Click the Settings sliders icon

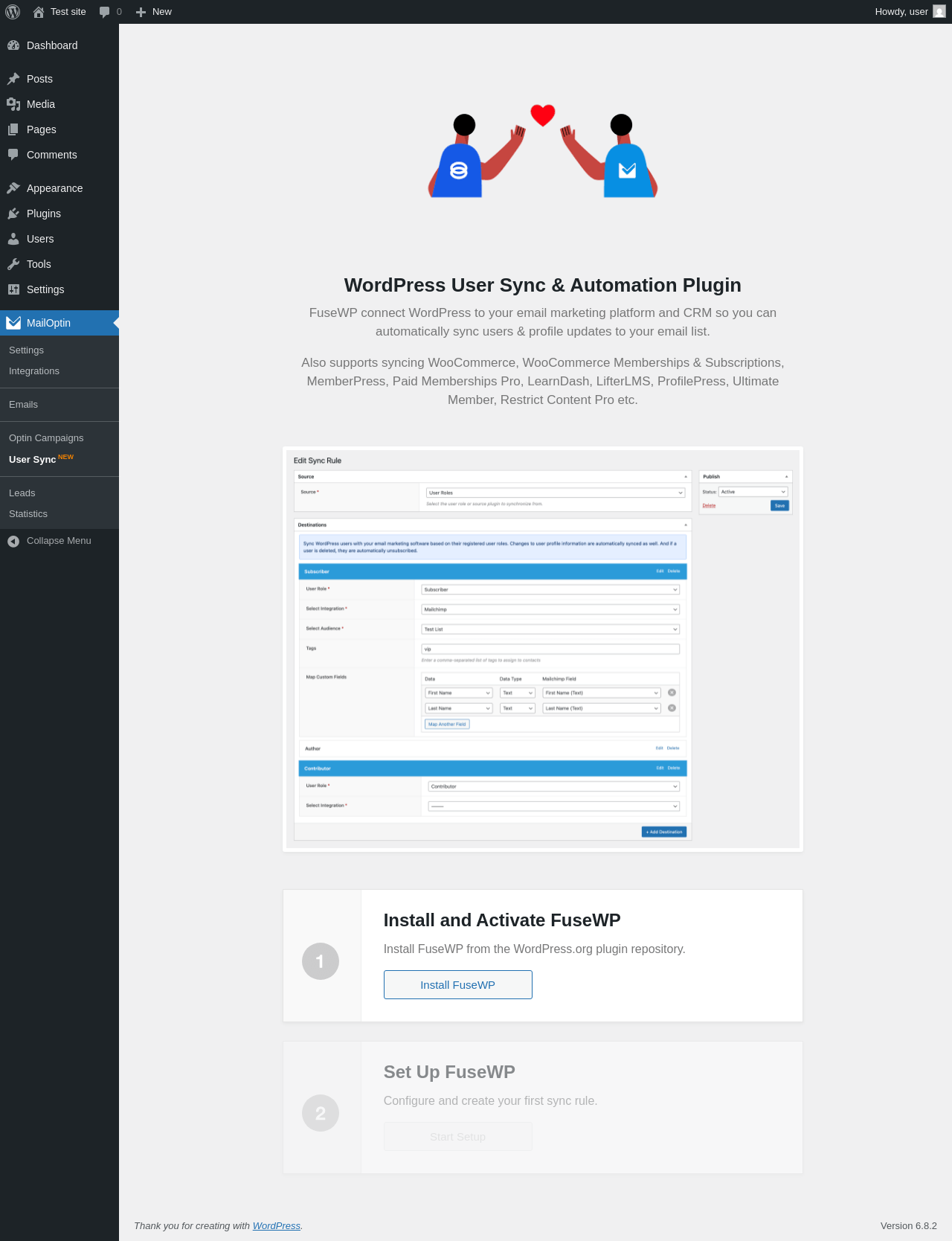[13, 289]
